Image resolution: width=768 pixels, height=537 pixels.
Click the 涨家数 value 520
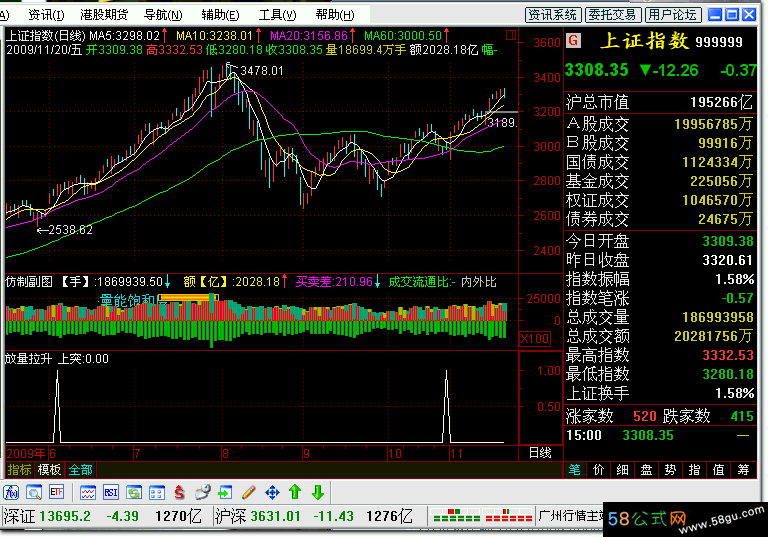click(x=645, y=416)
